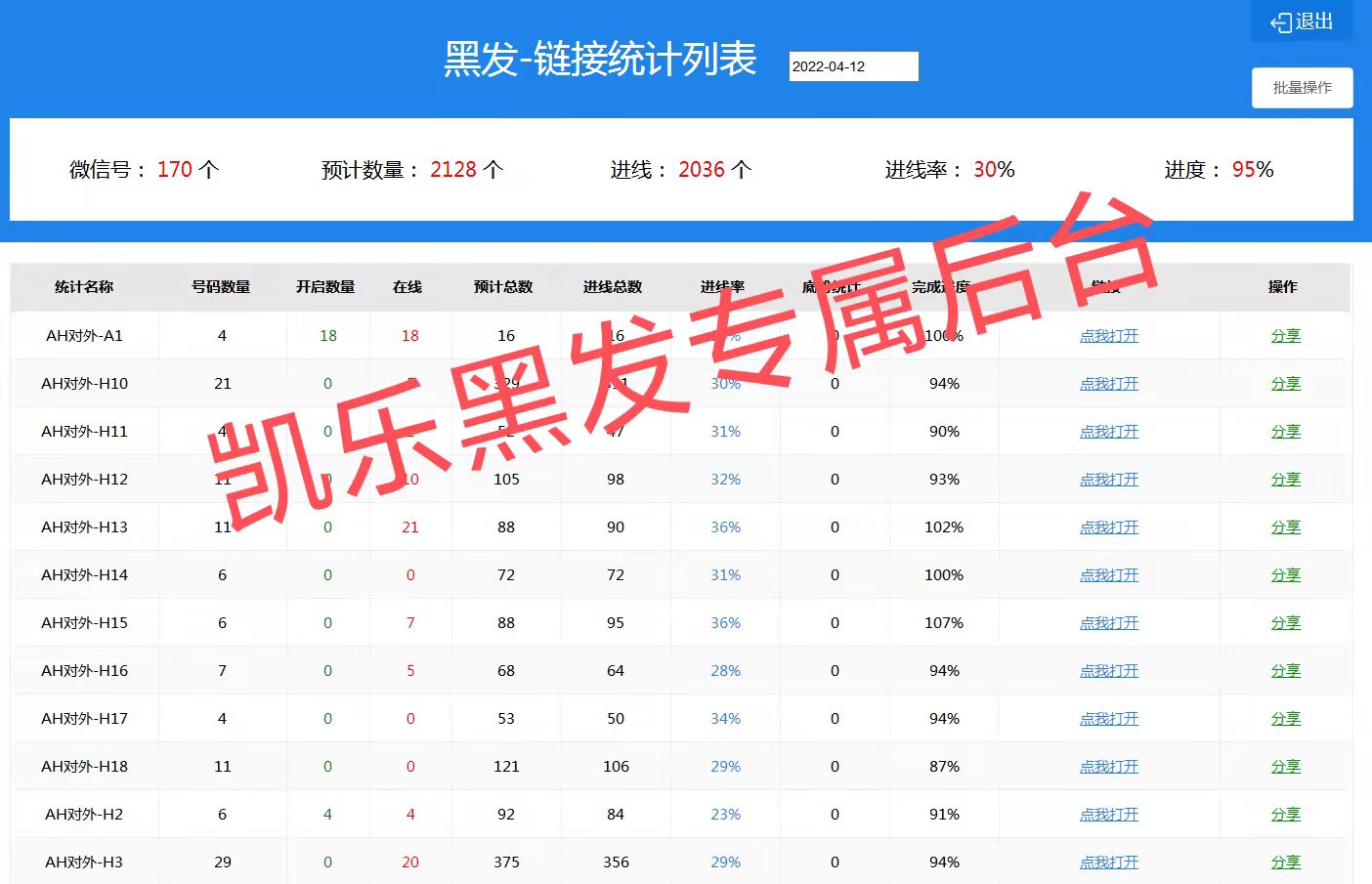
Task: Click the 黑发-链接统计列表 page title
Action: tap(600, 60)
